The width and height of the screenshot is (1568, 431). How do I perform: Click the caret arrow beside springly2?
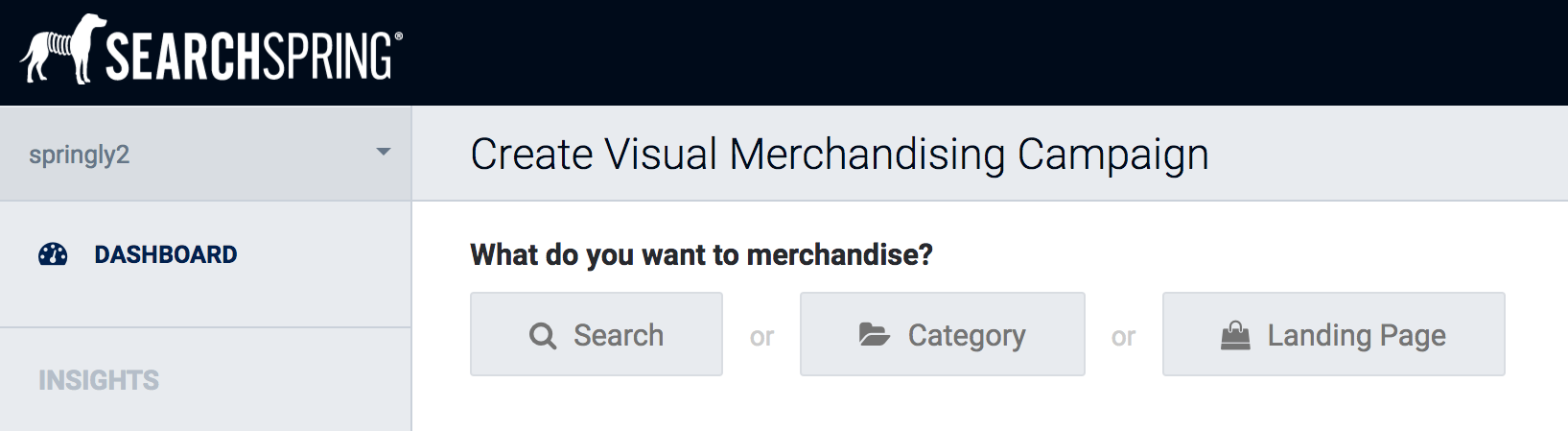[384, 153]
